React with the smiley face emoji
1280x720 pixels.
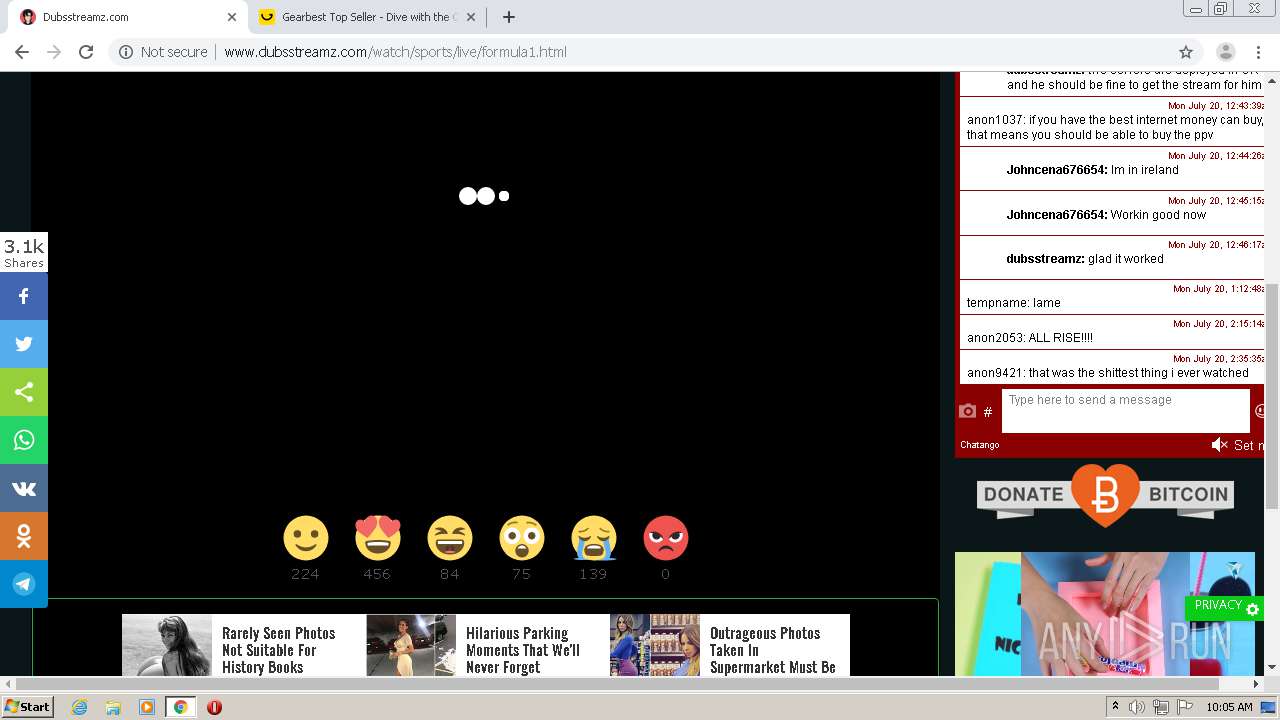[x=306, y=538]
